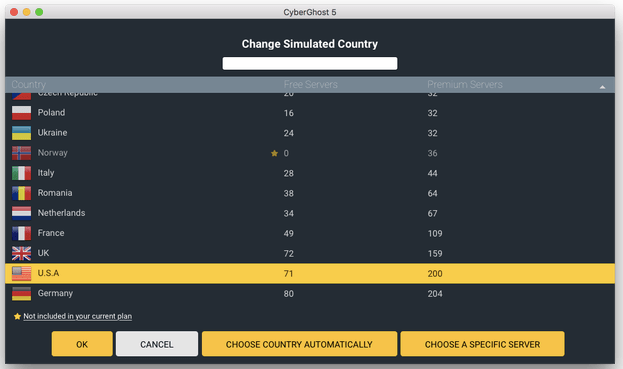Click the star icon in the plan legend
623x369 pixels.
(17, 316)
